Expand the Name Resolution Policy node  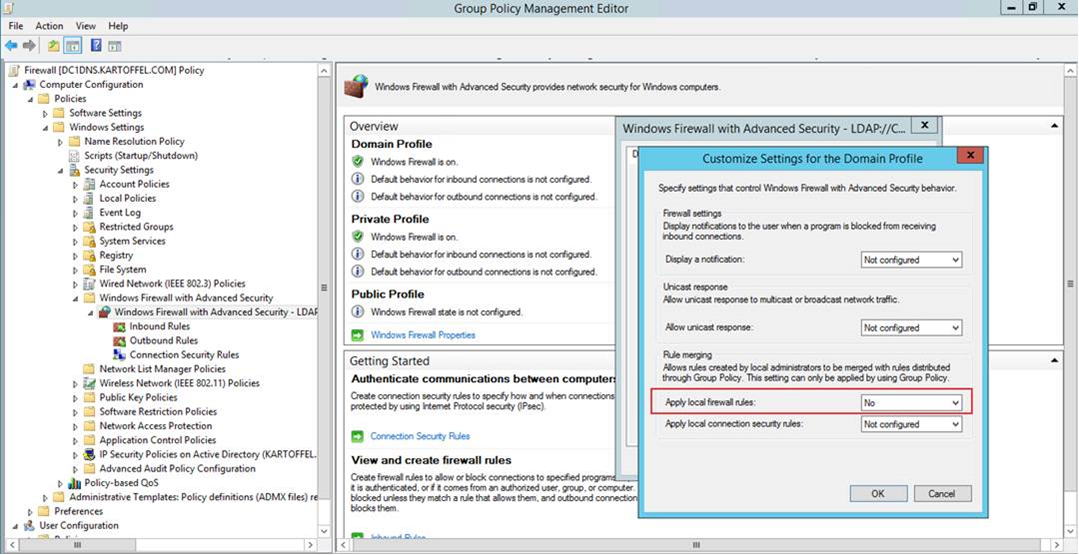[x=61, y=142]
